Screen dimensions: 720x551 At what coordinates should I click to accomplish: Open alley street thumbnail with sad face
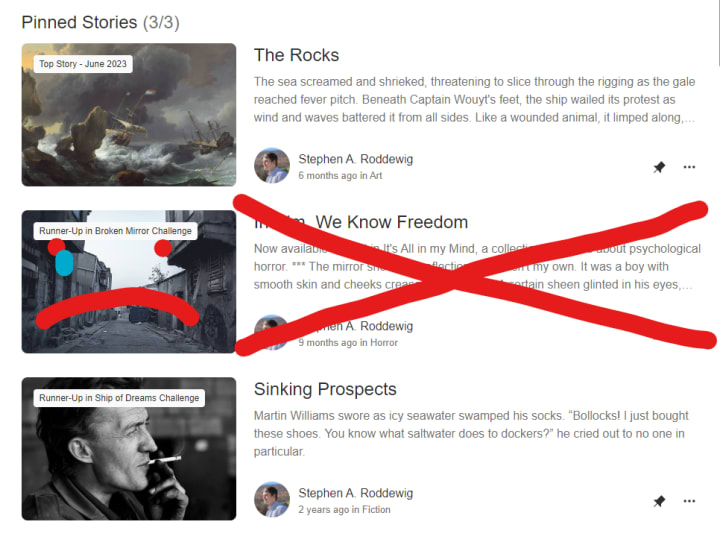tap(129, 282)
